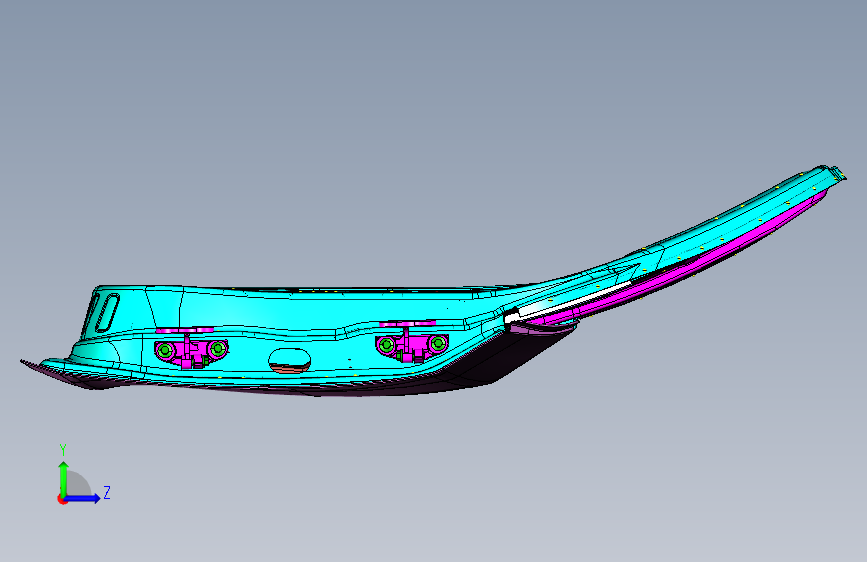Select the magenta bracket nearest the curved arm
Screen dimensions: 867x562
[411, 342]
